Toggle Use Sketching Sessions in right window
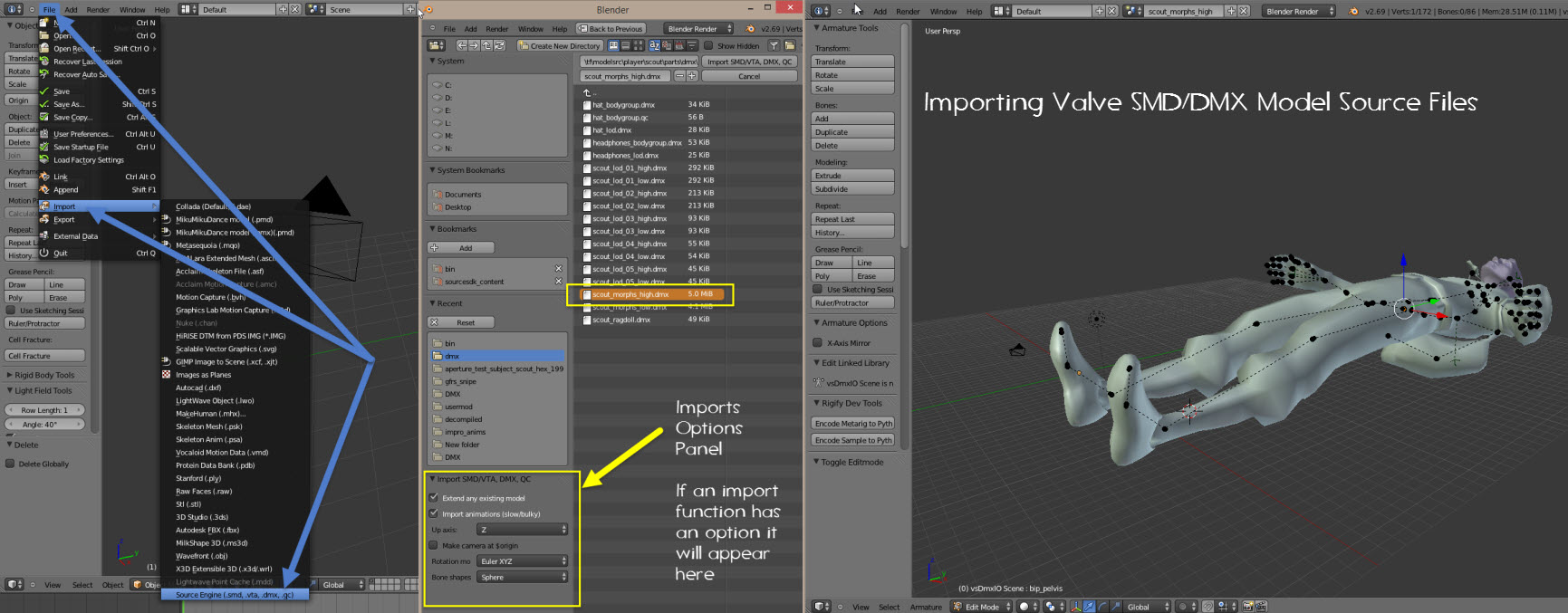The width and height of the screenshot is (1568, 613). (818, 290)
